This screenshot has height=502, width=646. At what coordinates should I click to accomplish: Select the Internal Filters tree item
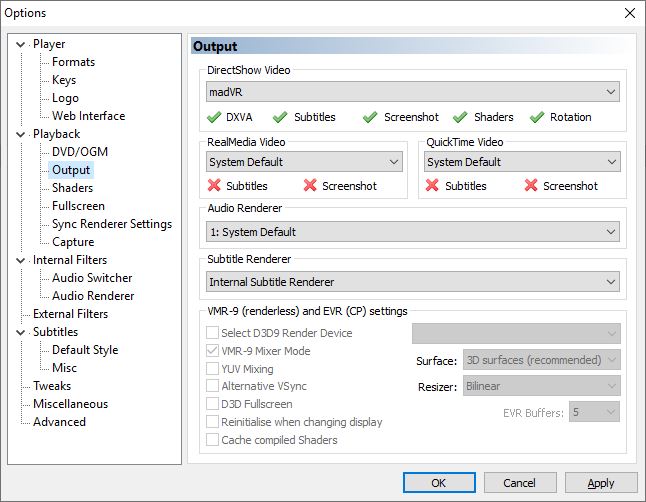pyautogui.click(x=70, y=260)
